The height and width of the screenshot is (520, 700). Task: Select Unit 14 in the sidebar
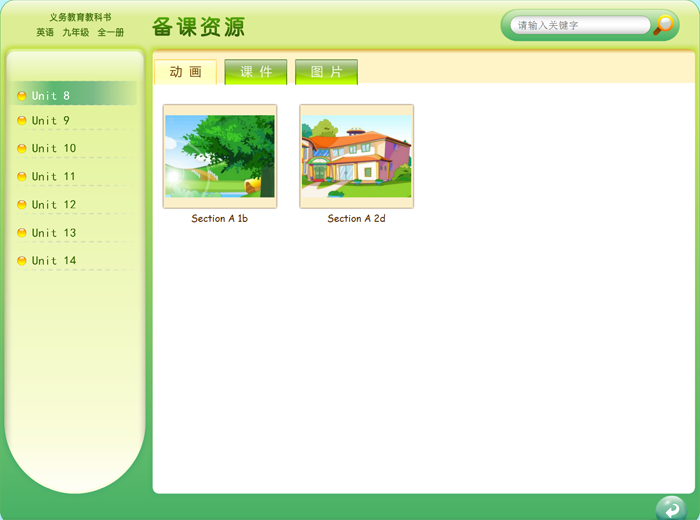[75, 261]
